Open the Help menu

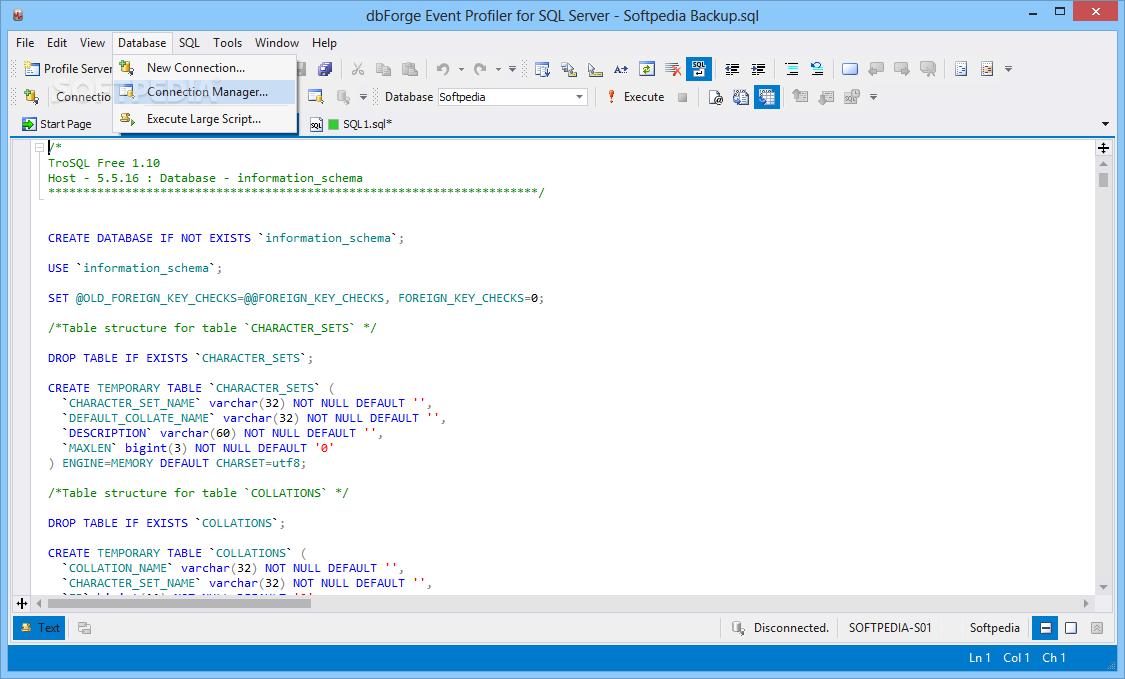click(x=324, y=43)
